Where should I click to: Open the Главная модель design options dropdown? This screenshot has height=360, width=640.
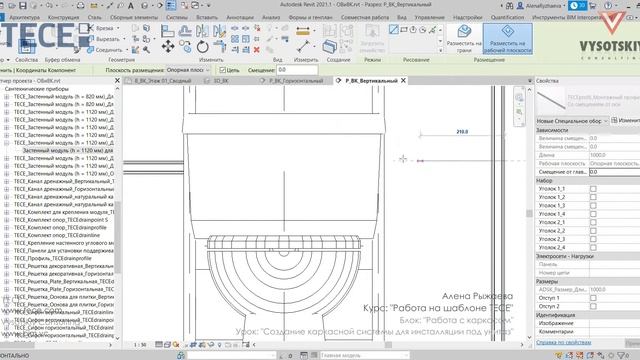tap(364, 356)
